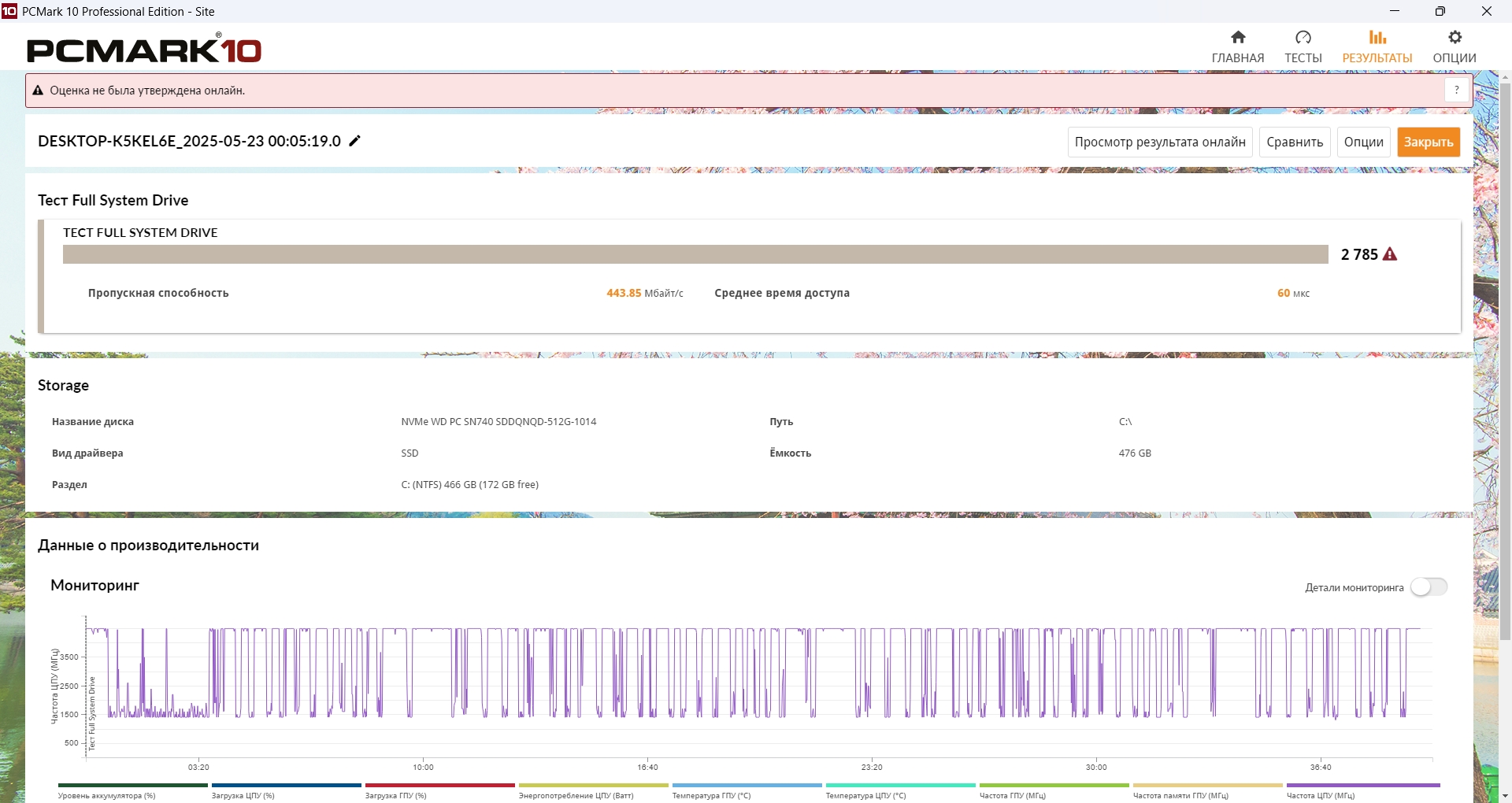Viewport: 1512px width, 803px height.
Task: Click the 443.85 Мбайт/с throughput value
Action: [645, 293]
